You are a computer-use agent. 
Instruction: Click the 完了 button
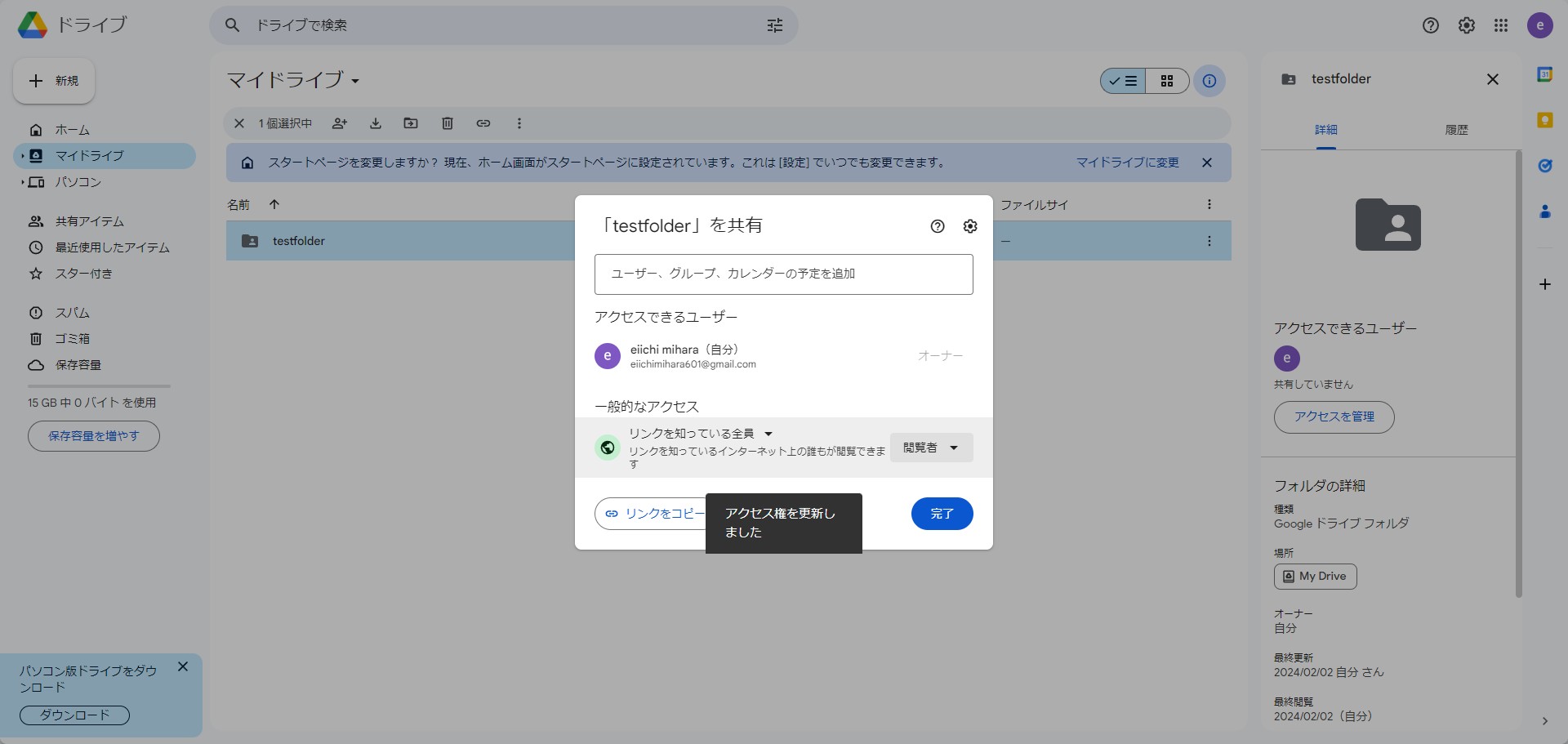pyautogui.click(x=942, y=514)
